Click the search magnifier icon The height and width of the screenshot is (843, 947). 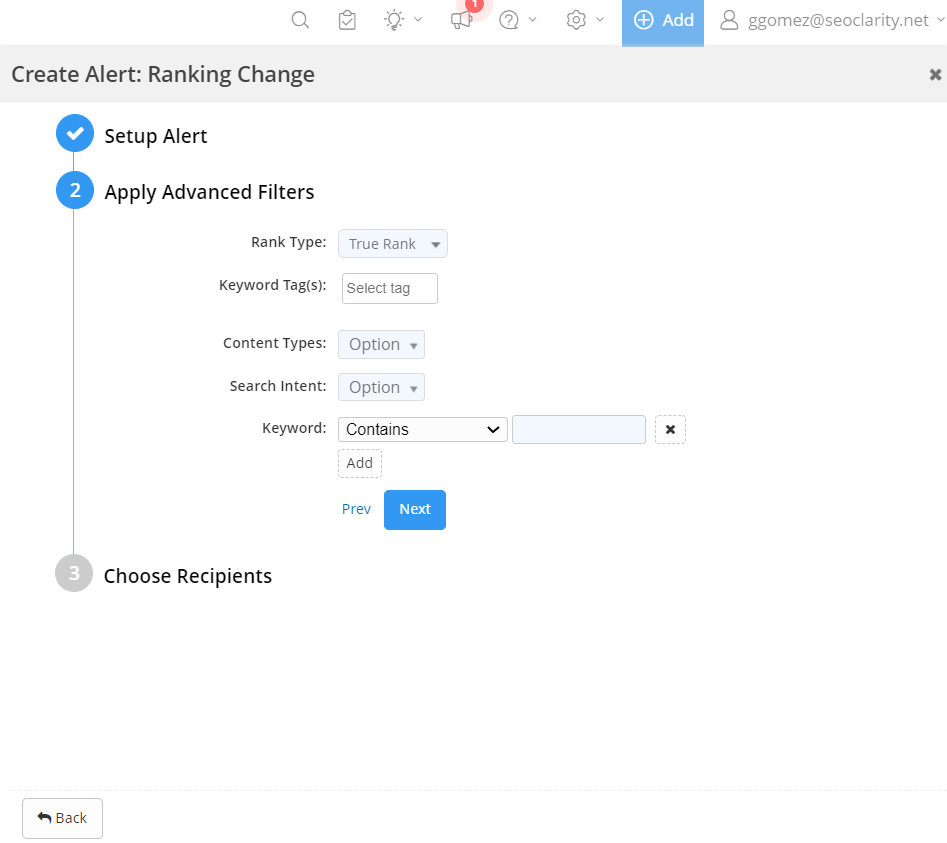click(x=300, y=20)
